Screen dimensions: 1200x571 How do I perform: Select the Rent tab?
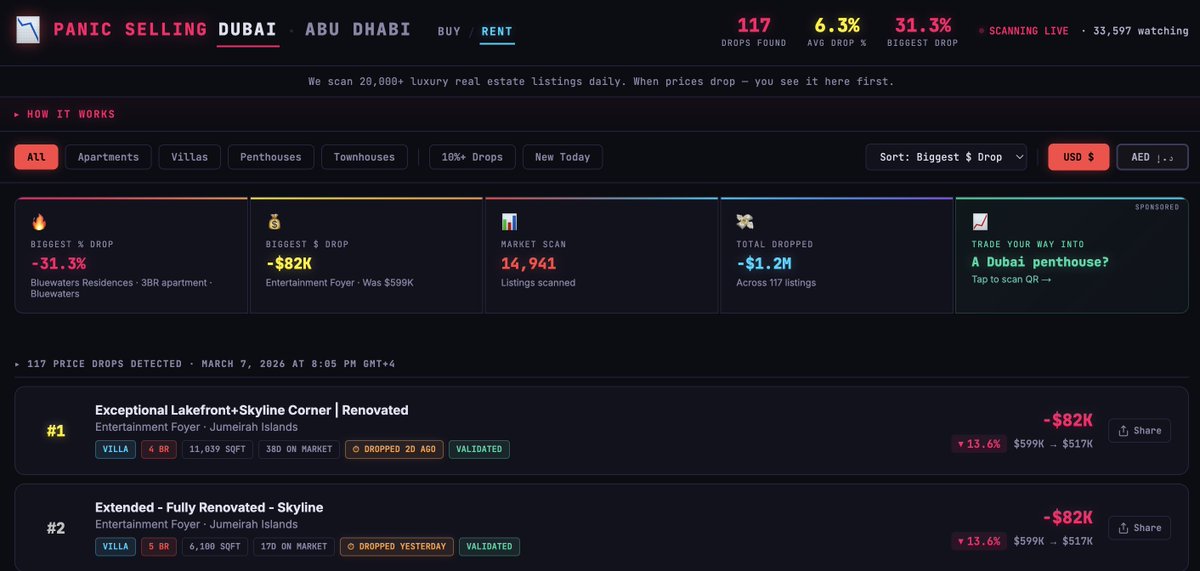tap(497, 31)
